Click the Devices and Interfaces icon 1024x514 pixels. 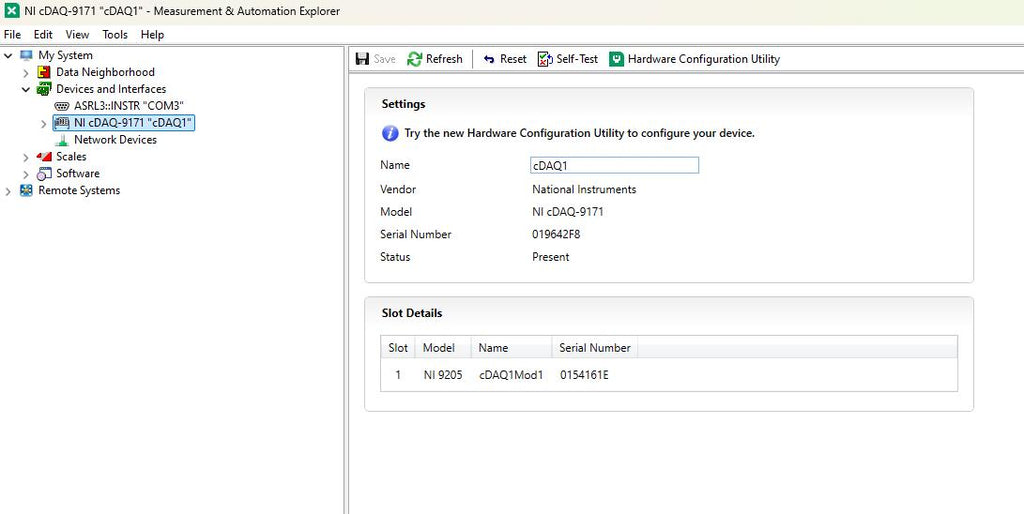tap(44, 89)
